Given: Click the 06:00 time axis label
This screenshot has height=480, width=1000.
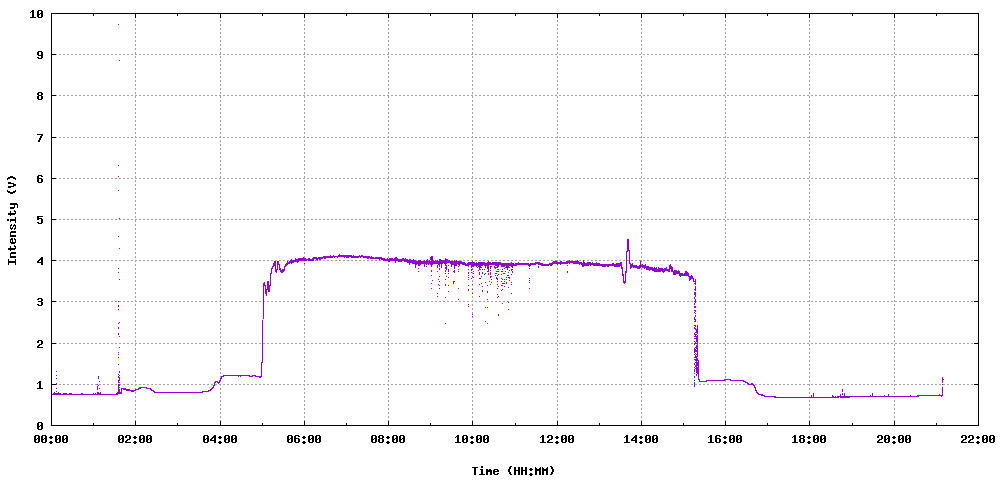Looking at the screenshot, I should click(x=304, y=439).
